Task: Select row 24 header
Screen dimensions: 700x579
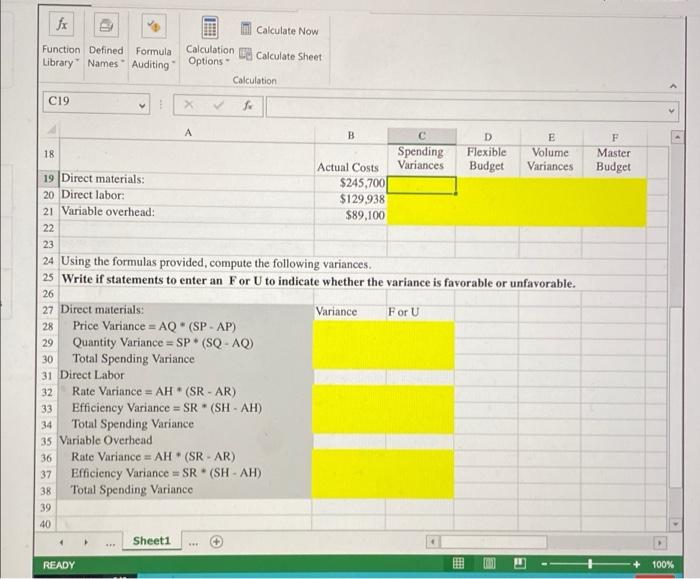Action: [x=49, y=261]
